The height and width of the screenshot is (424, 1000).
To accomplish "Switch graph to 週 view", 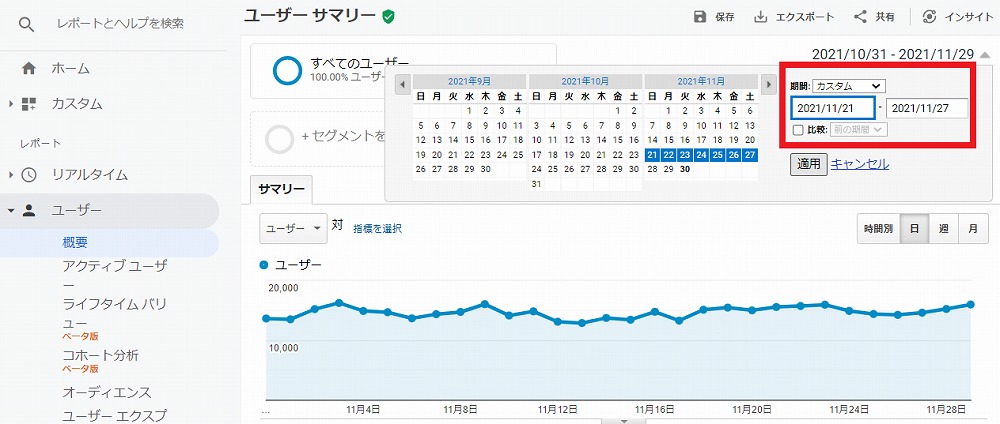I will 943,229.
